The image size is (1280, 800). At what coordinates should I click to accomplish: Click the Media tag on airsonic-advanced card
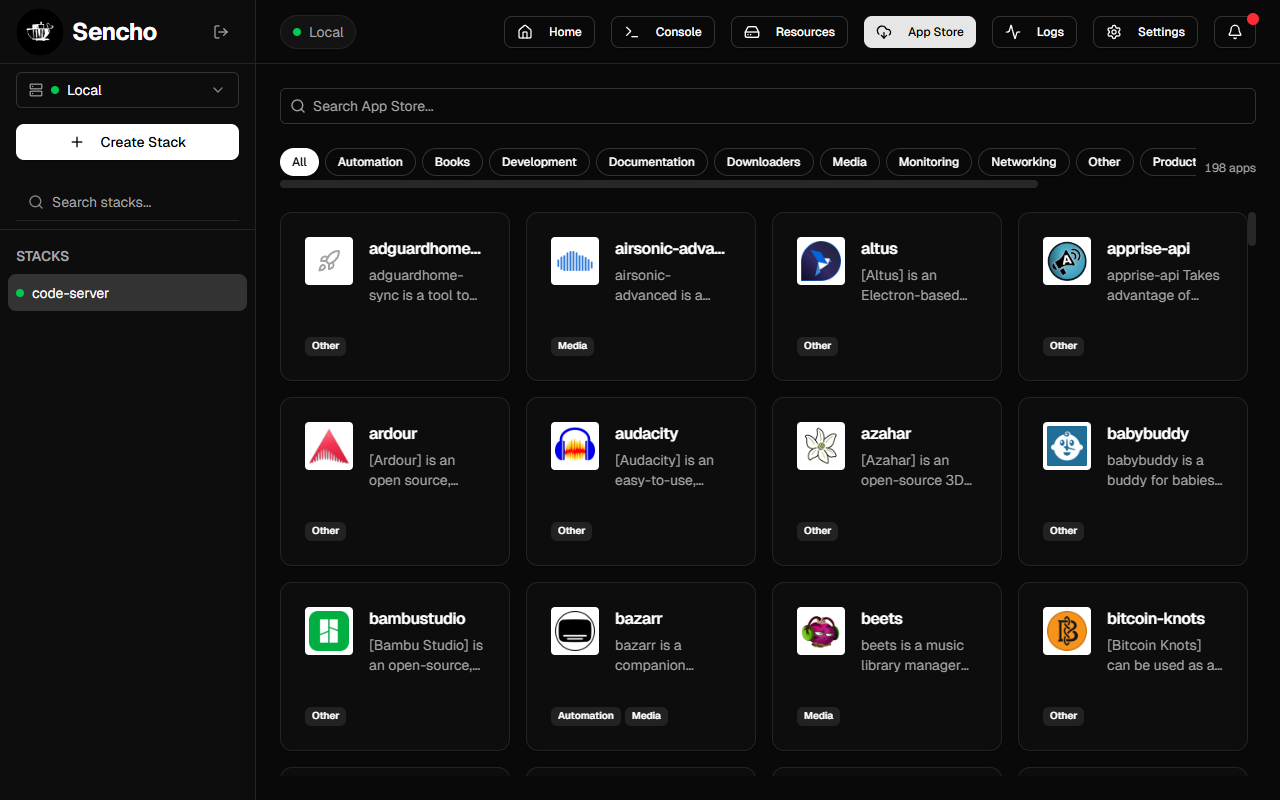573,346
